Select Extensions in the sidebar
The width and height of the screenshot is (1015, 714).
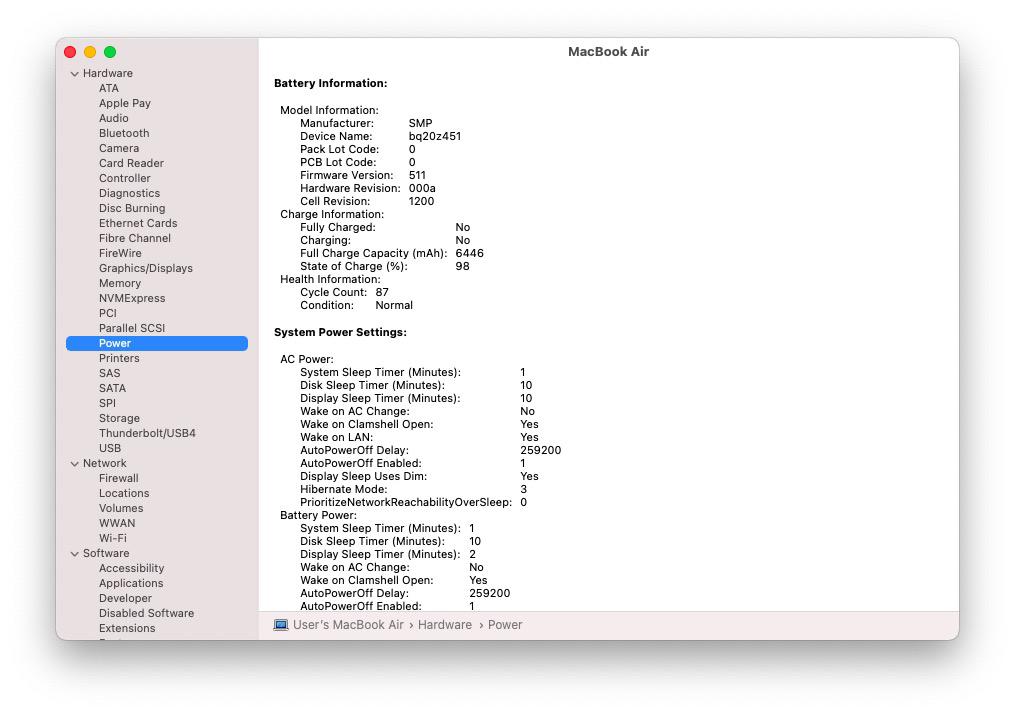[127, 628]
